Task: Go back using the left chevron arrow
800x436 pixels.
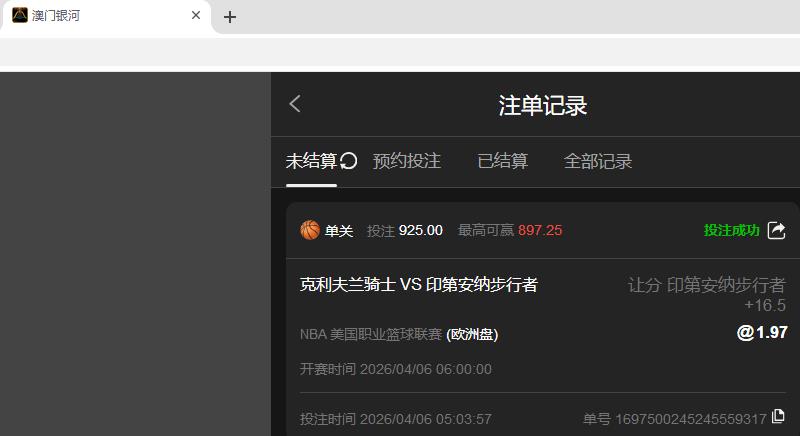Action: pos(295,104)
